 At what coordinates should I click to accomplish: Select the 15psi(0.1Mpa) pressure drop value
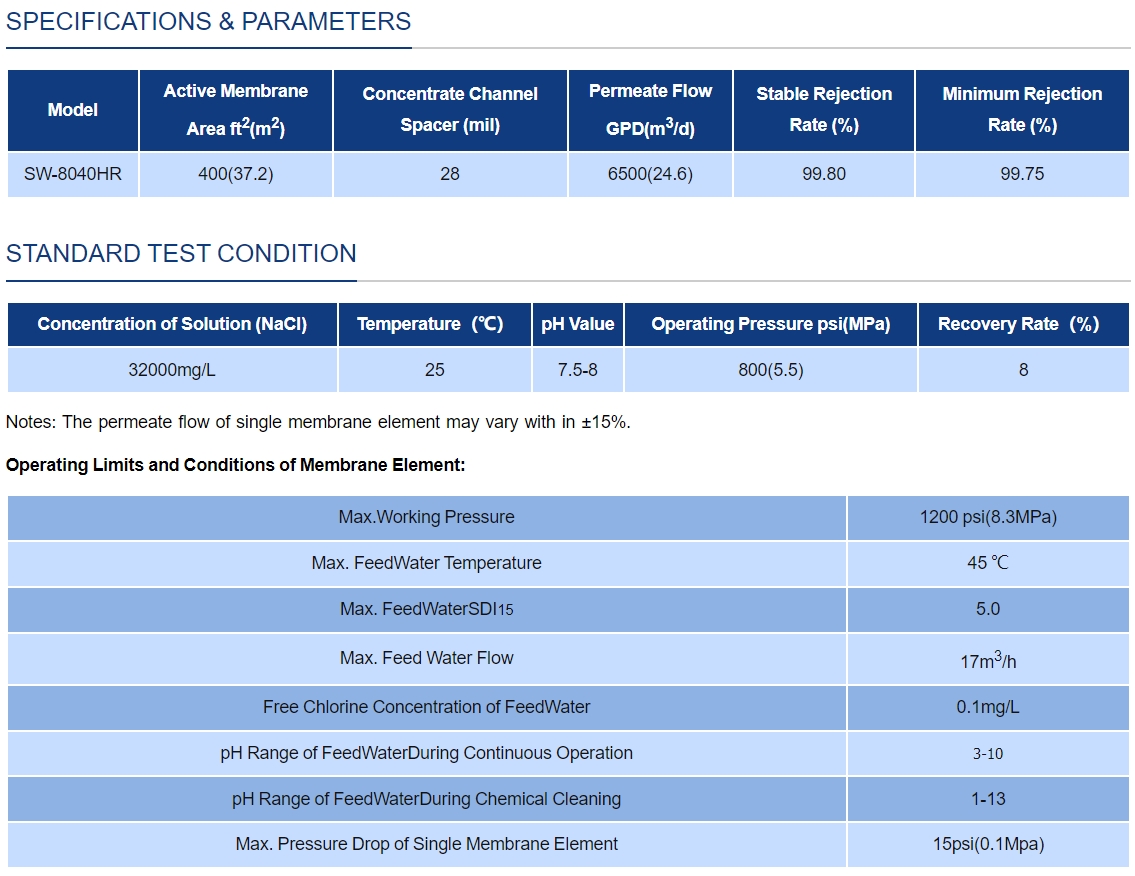988,844
